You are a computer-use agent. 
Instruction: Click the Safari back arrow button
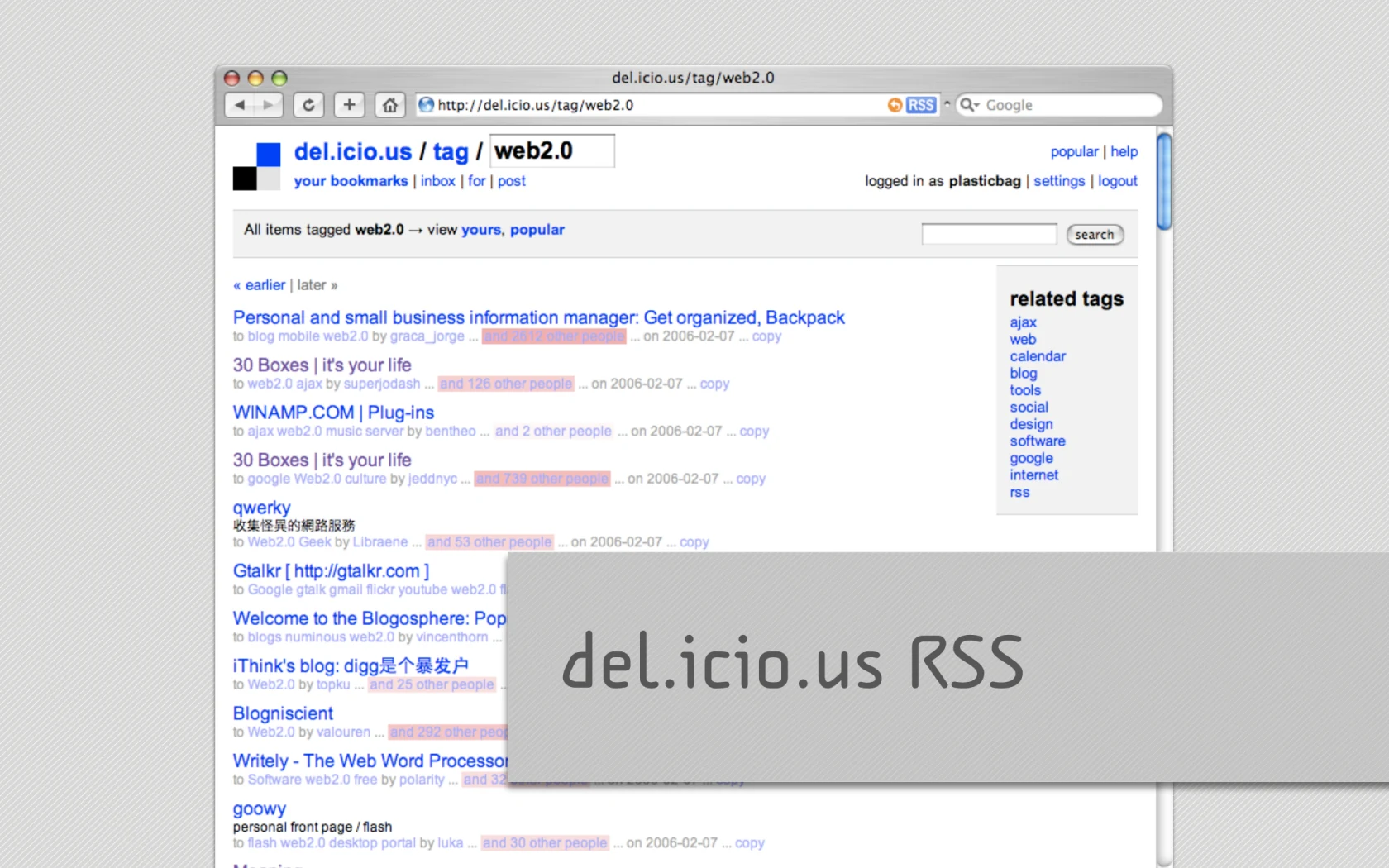pyautogui.click(x=240, y=105)
